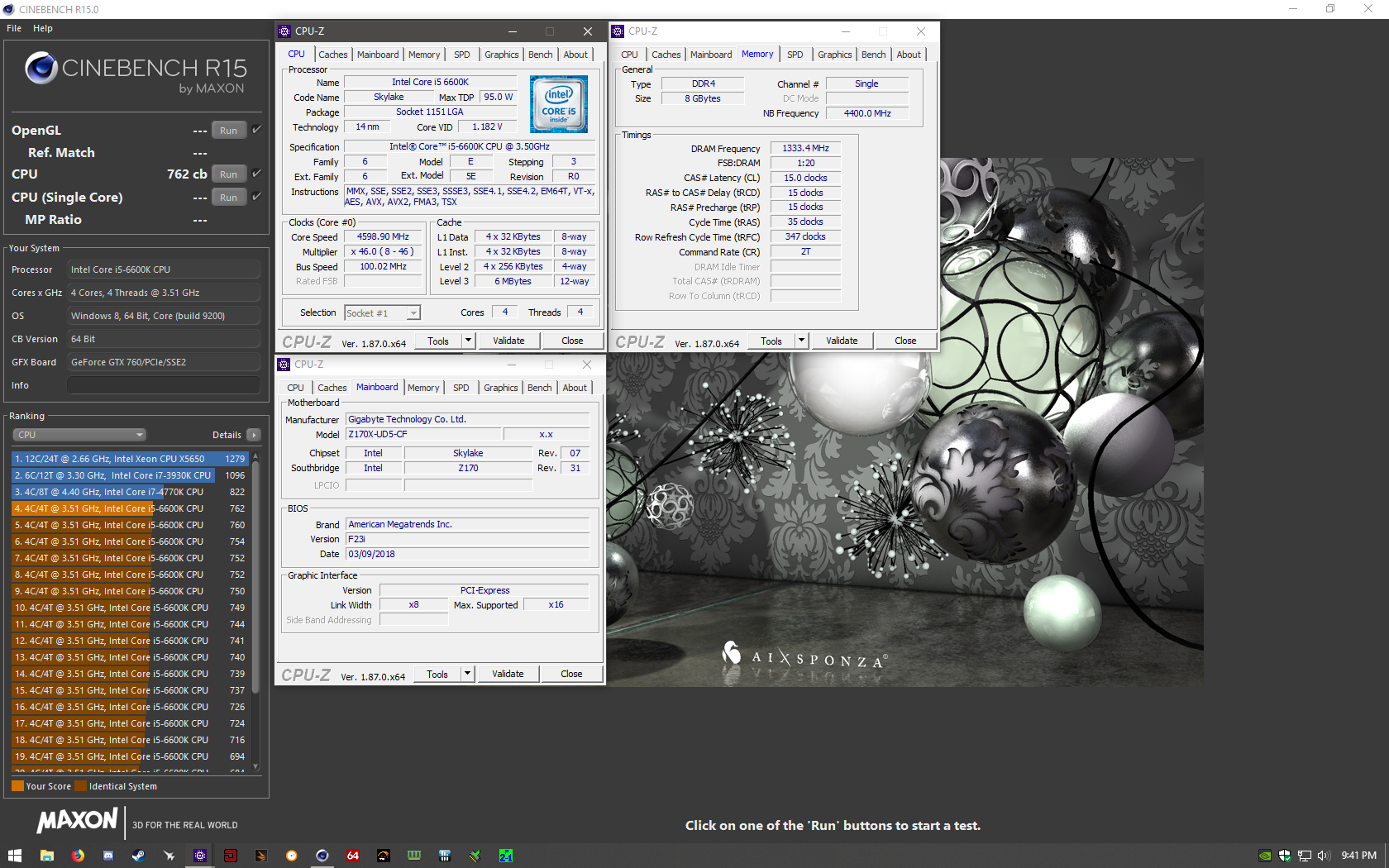Click the Info input field
The height and width of the screenshot is (868, 1389).
[x=164, y=385]
